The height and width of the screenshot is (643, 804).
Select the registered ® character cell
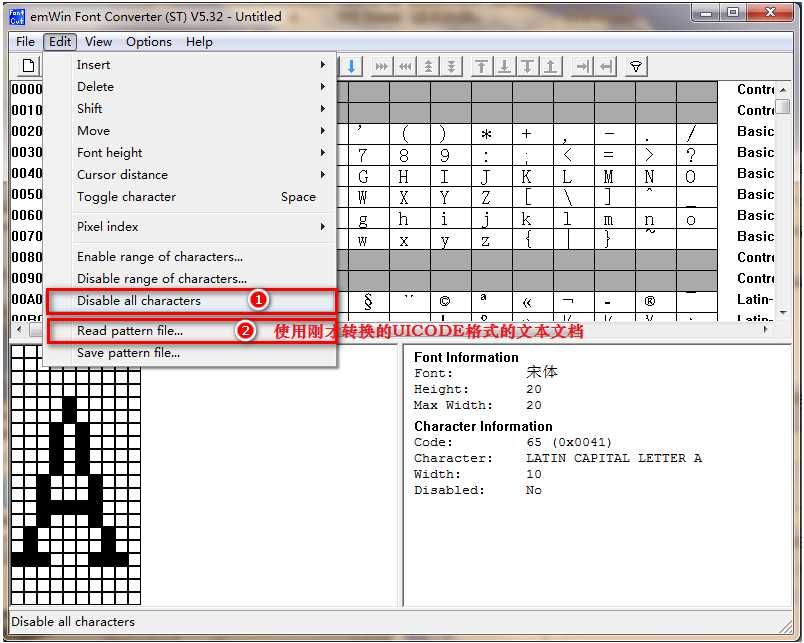tap(656, 302)
